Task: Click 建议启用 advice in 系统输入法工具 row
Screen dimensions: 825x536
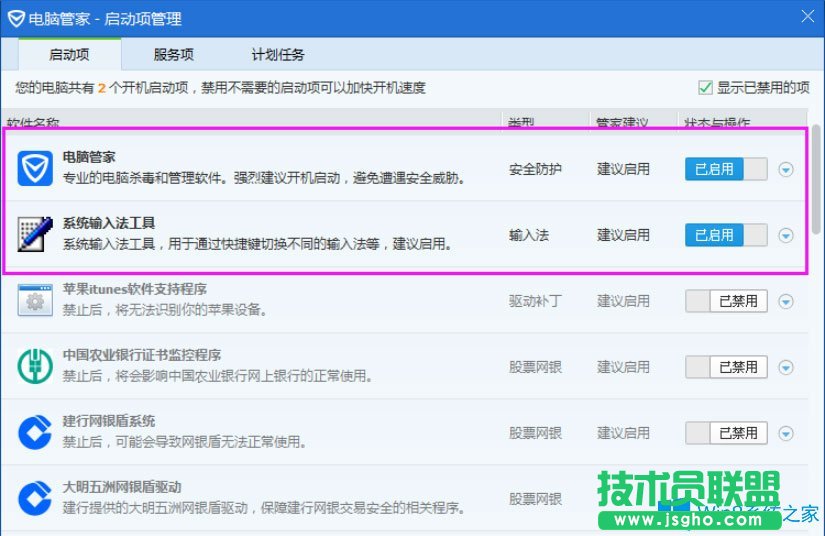Action: [623, 235]
